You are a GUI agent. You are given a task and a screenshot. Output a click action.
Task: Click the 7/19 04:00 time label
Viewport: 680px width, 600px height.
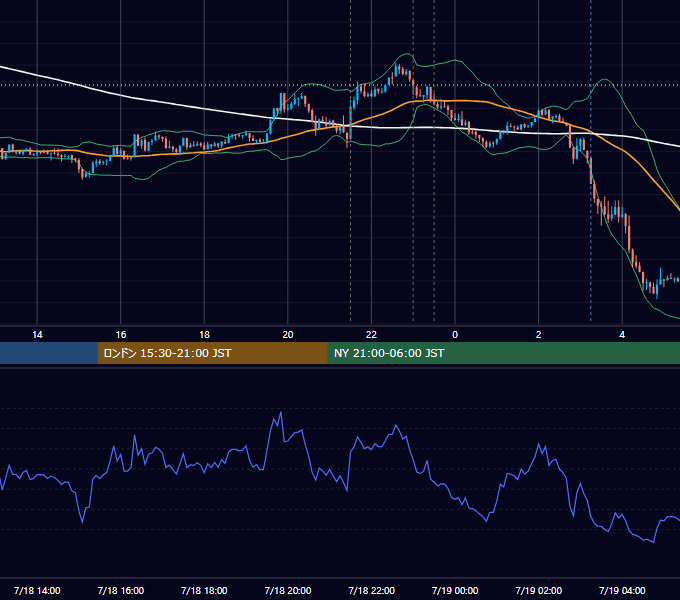pos(622,590)
